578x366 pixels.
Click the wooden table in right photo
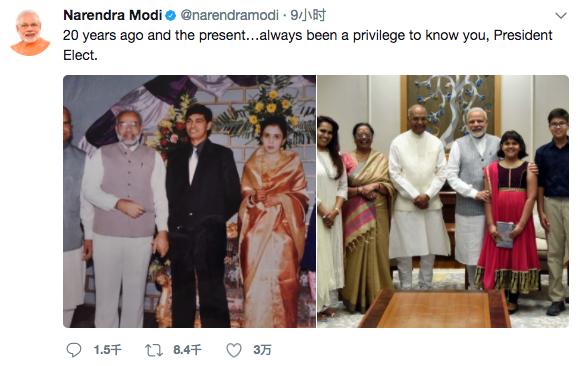tap(435, 309)
